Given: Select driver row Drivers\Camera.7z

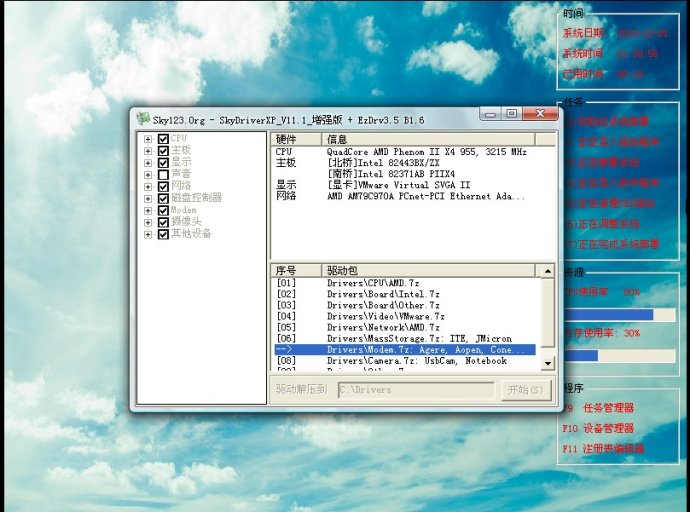Looking at the screenshot, I should (x=405, y=361).
